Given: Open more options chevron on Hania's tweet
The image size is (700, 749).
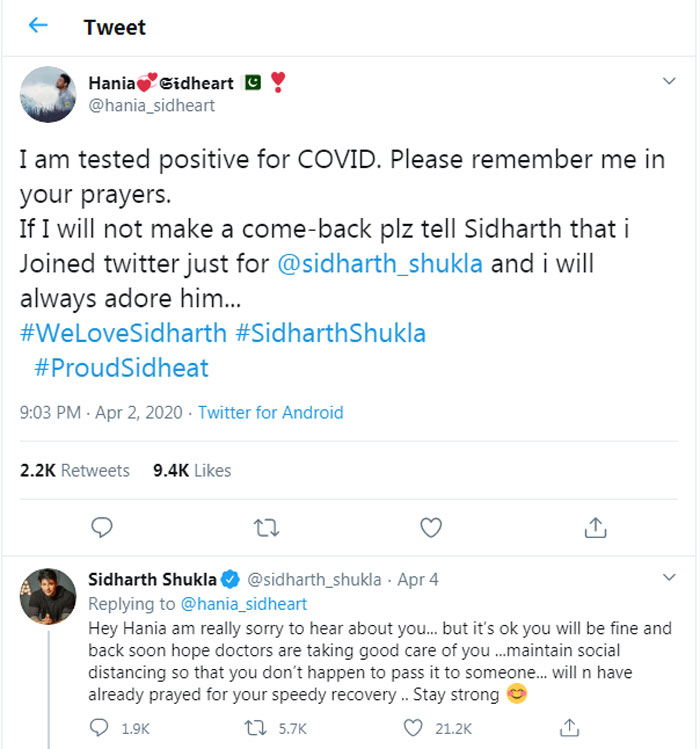Looking at the screenshot, I should coord(670,81).
